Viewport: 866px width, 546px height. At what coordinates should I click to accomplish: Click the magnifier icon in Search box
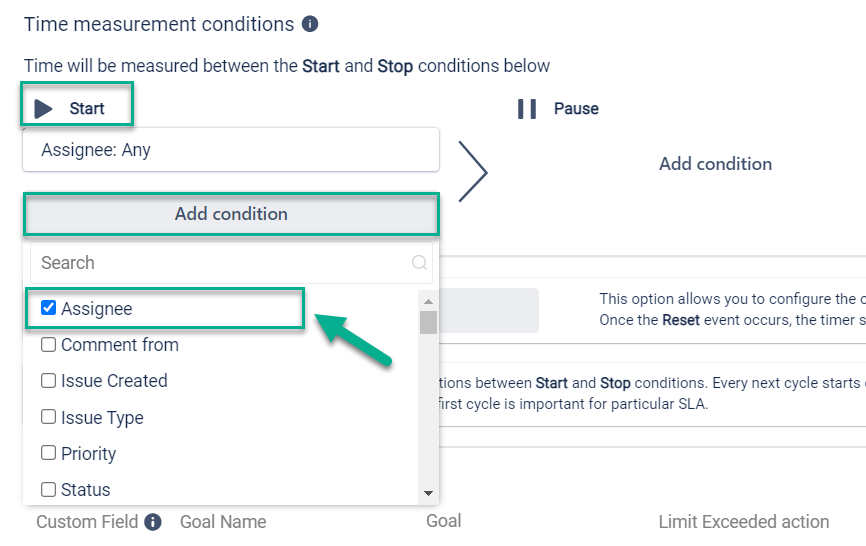point(419,263)
